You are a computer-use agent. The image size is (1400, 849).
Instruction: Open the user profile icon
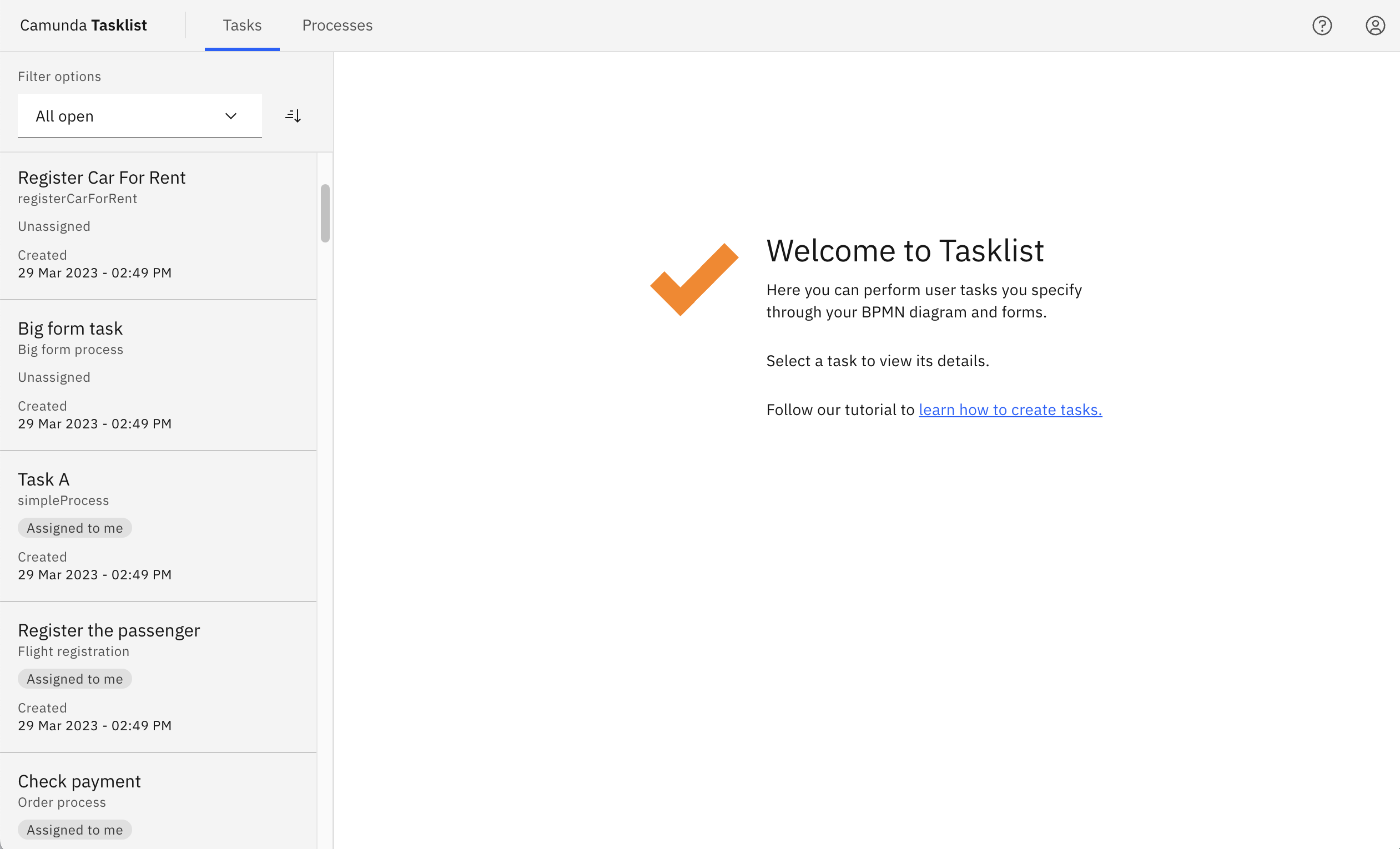point(1374,26)
